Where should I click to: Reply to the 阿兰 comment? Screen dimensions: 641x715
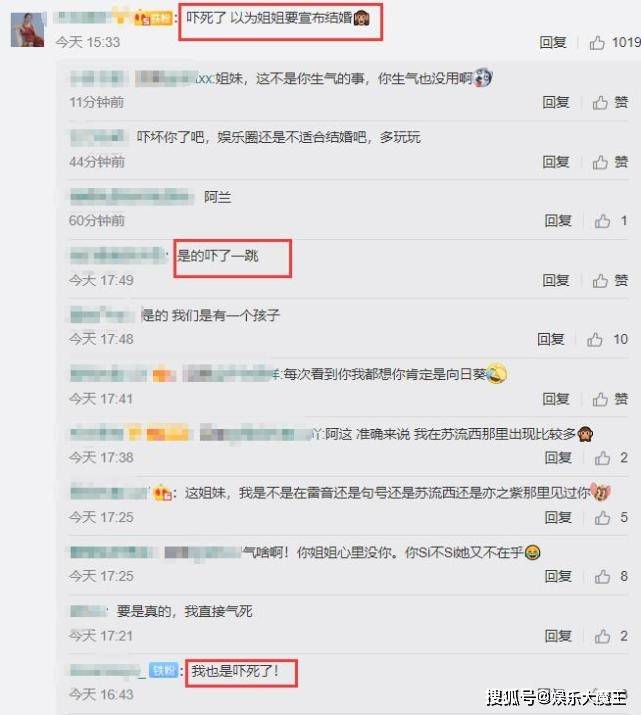point(558,221)
